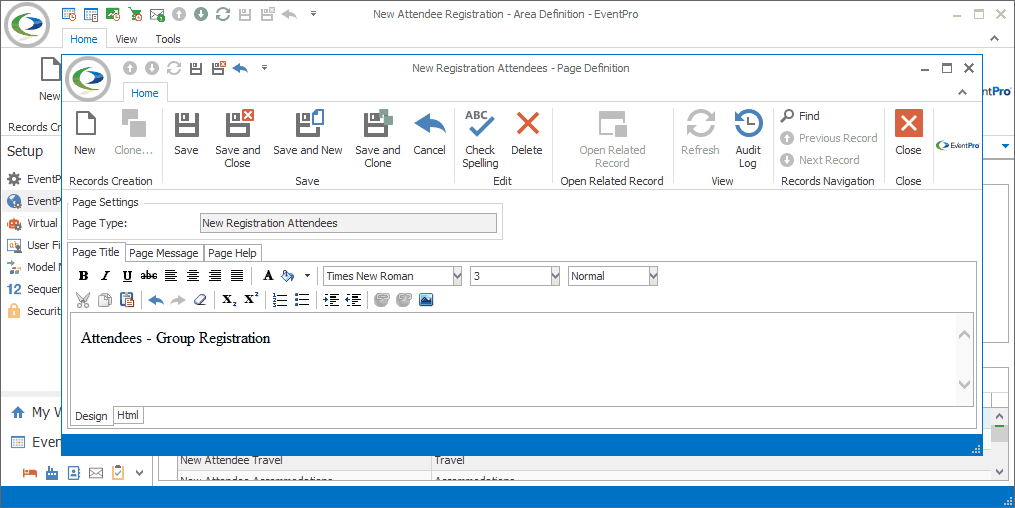Click the editor's scroll down arrow
Screen dimensions: 1015x508
coord(965,384)
